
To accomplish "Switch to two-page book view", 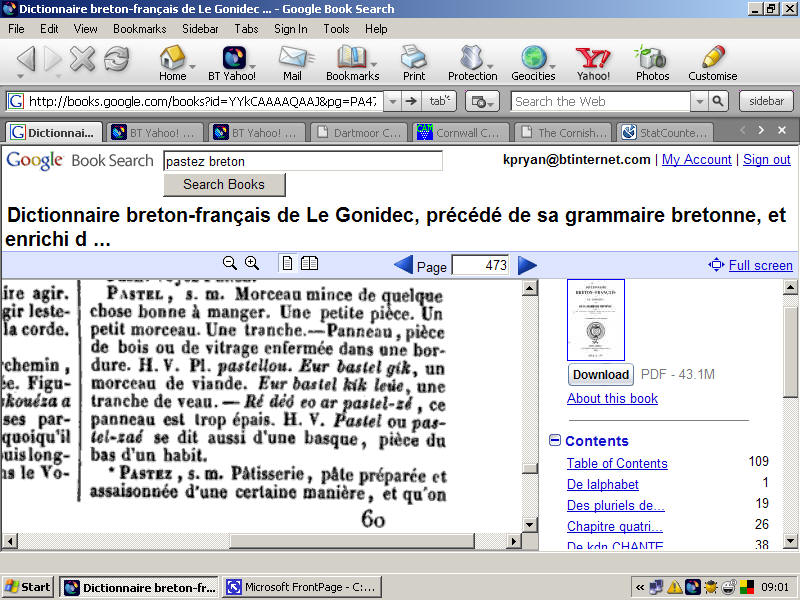I will click(309, 263).
